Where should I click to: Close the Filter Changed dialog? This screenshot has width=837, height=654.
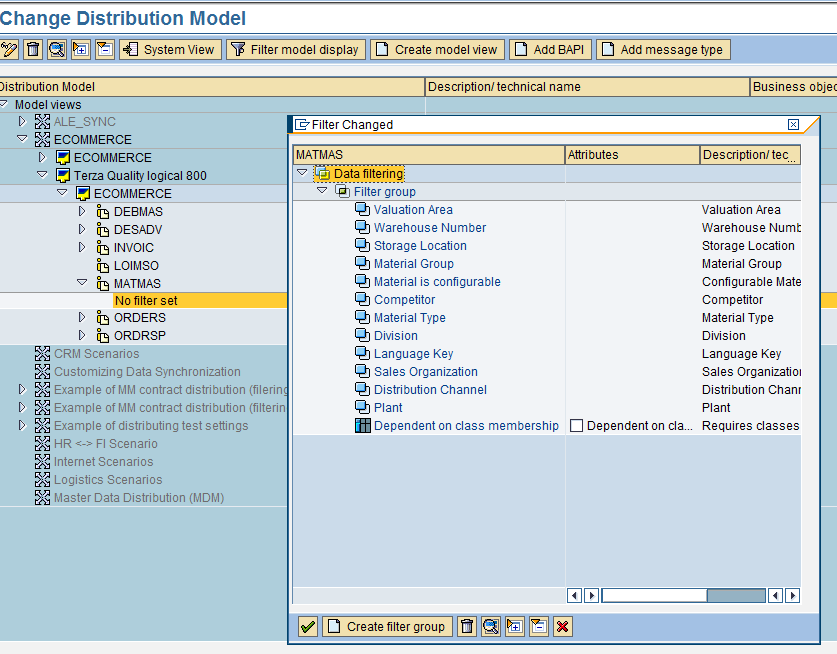(793, 125)
